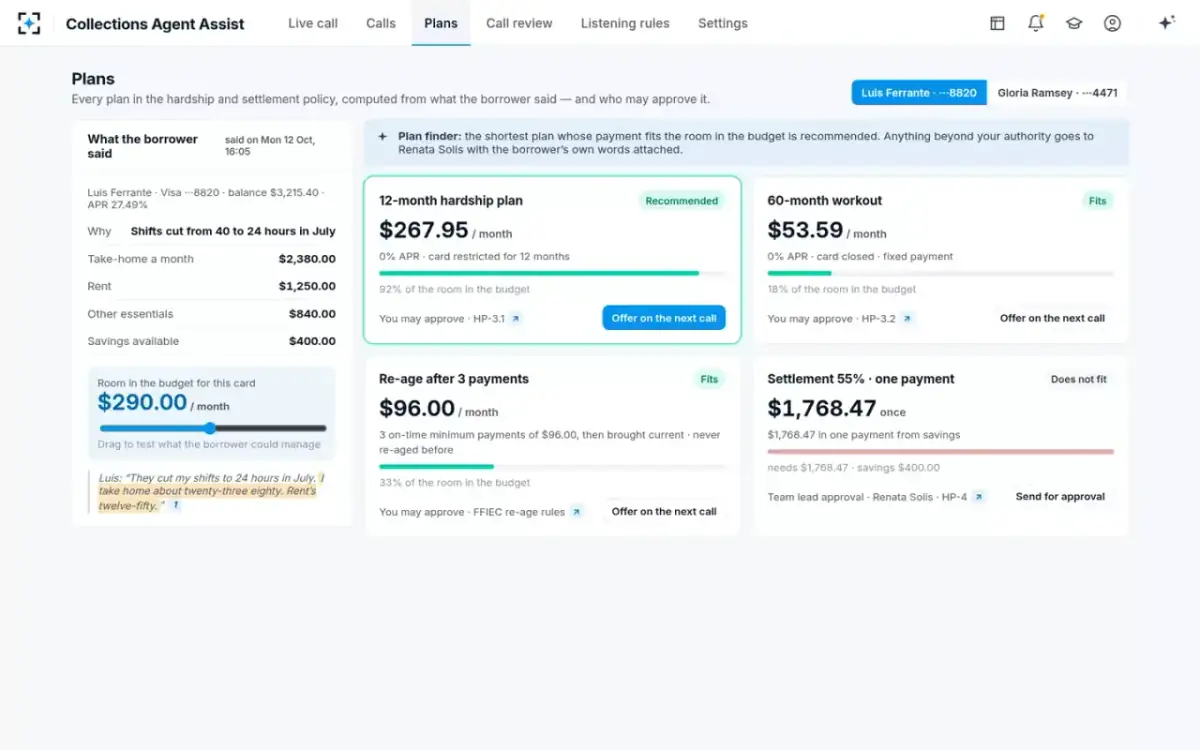
Task: Open the notifications bell
Action: pyautogui.click(x=1036, y=23)
